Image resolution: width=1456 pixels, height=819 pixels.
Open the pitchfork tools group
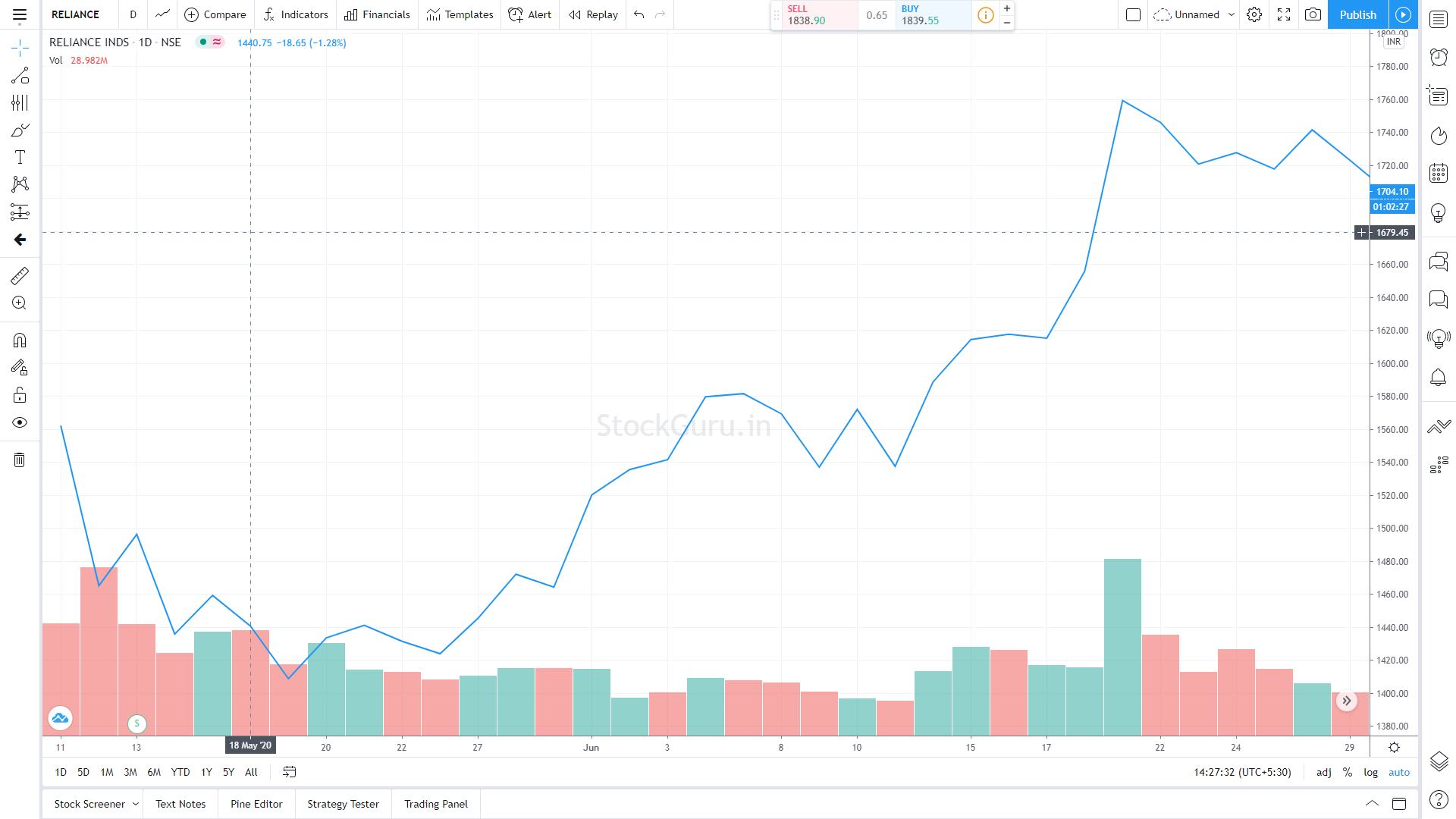pyautogui.click(x=20, y=103)
